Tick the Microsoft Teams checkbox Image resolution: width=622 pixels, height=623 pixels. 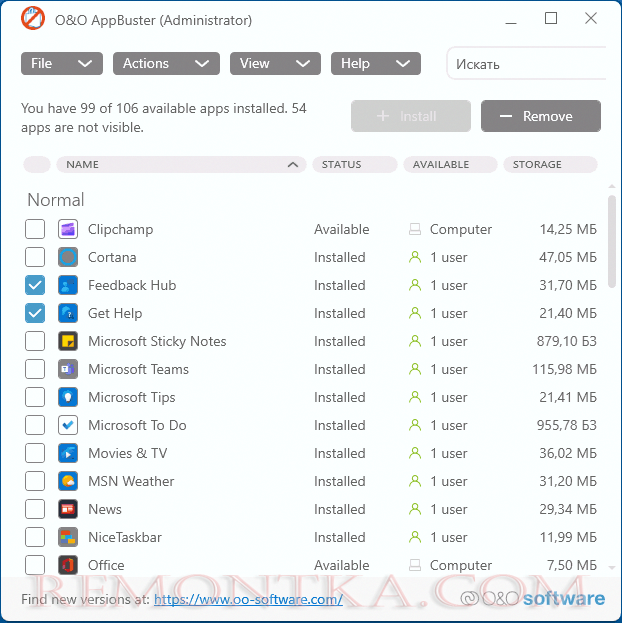click(x=35, y=369)
